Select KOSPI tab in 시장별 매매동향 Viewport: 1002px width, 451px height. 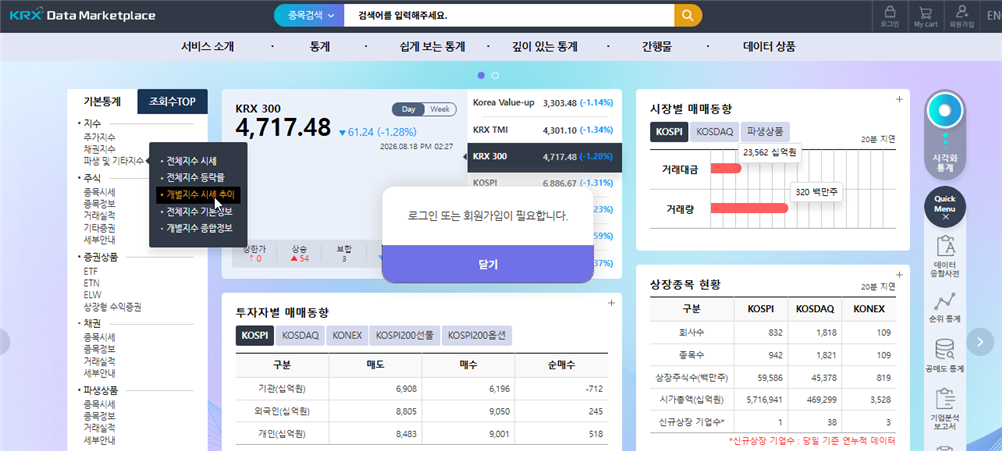coord(669,132)
